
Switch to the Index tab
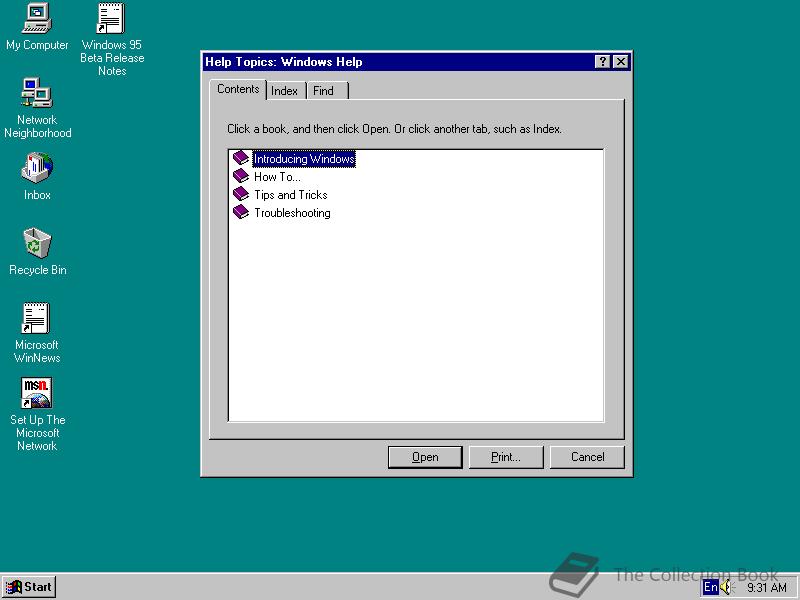click(x=285, y=91)
